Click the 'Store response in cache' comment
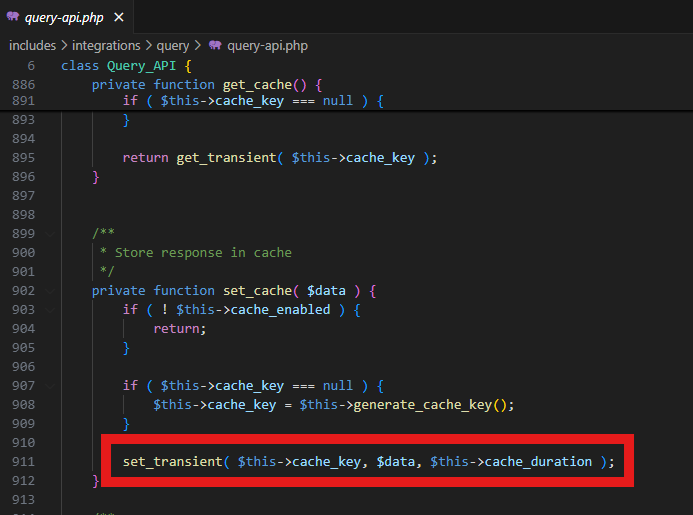 tap(203, 252)
